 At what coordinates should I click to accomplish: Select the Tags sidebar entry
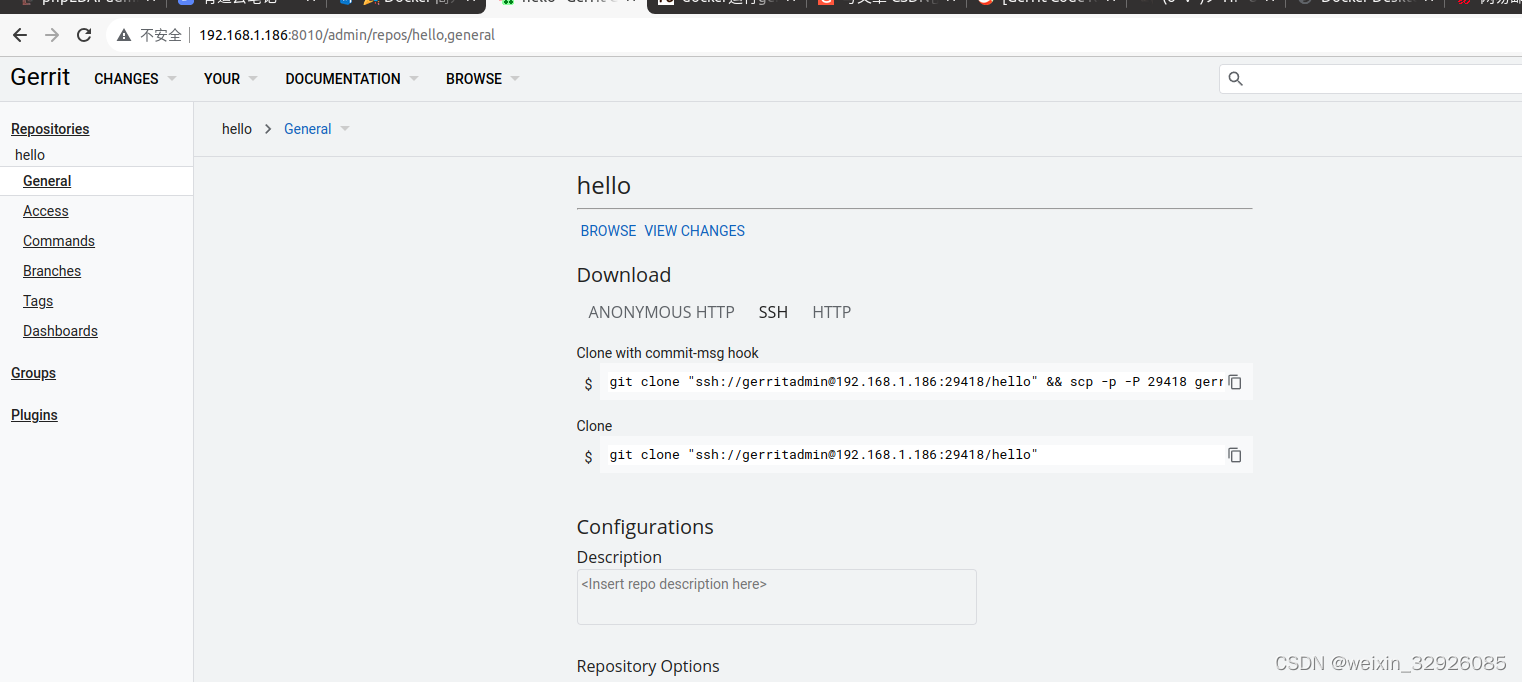point(37,301)
